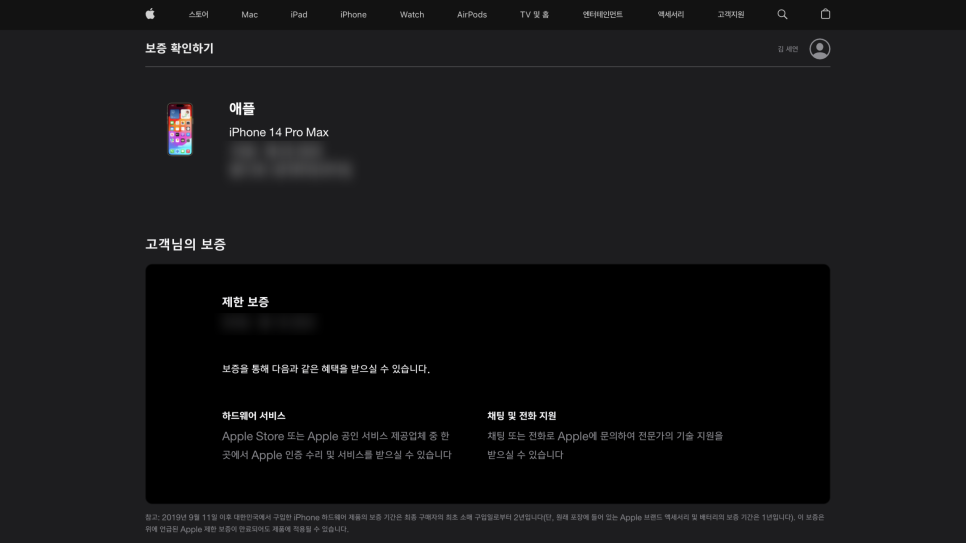966x543 pixels.
Task: Open the iPad menu
Action: (x=299, y=14)
